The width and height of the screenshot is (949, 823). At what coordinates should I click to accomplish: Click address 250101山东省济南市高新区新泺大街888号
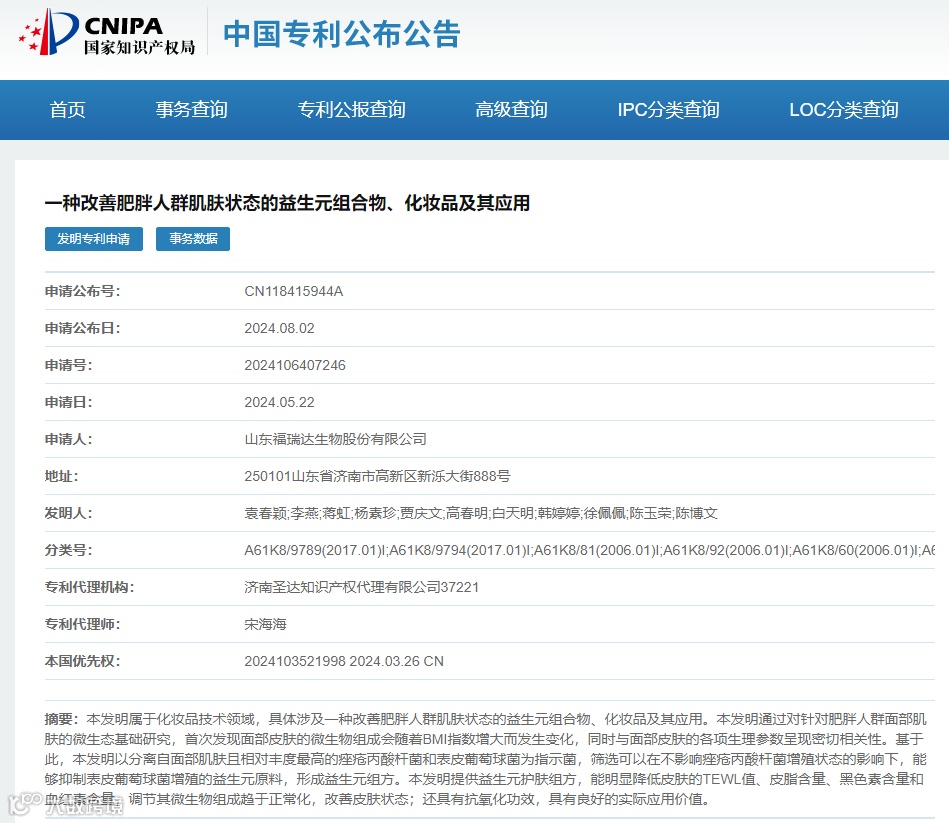click(x=377, y=476)
